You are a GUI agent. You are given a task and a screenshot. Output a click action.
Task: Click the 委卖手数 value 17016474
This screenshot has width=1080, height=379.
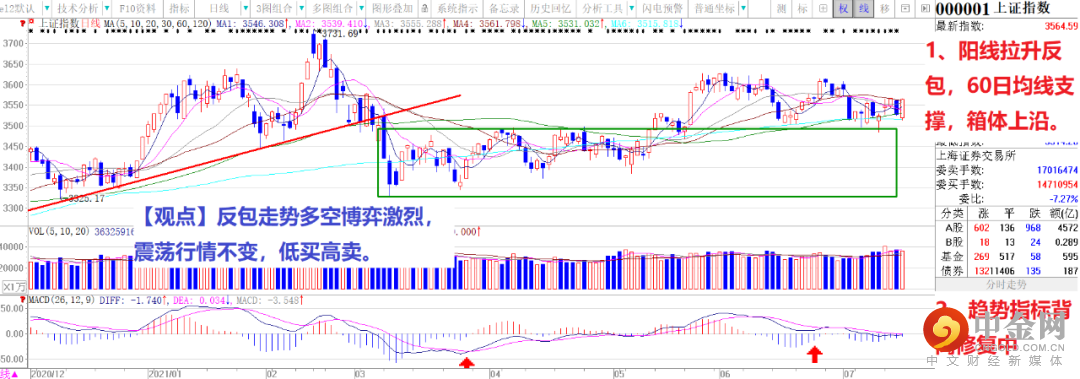(1057, 170)
